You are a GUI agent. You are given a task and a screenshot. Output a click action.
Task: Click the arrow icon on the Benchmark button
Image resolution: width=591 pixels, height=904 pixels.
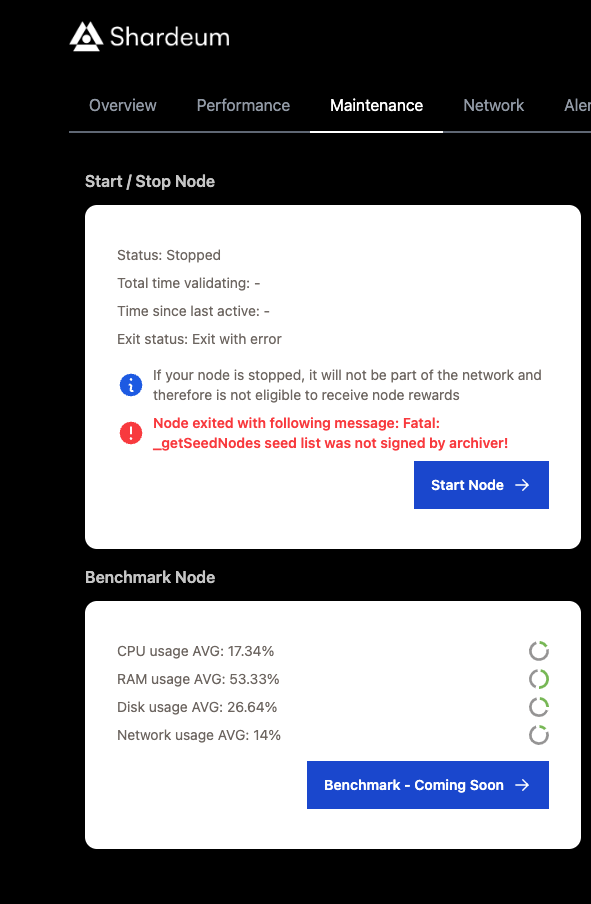pos(524,785)
